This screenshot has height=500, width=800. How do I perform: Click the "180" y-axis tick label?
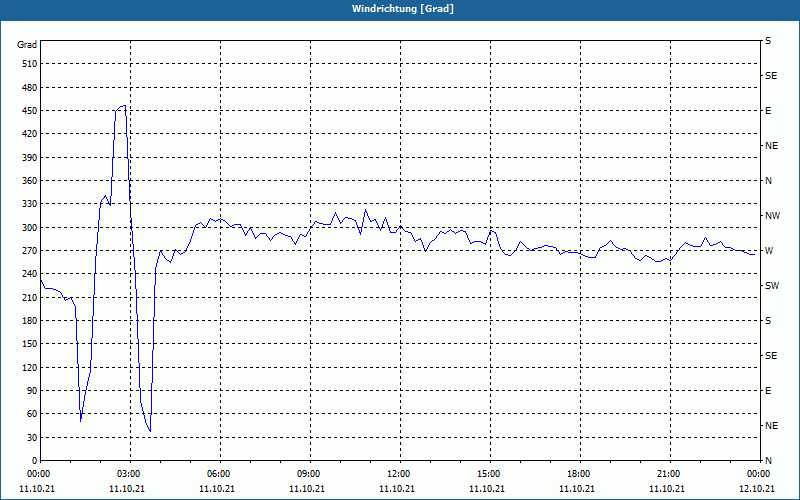click(30, 320)
